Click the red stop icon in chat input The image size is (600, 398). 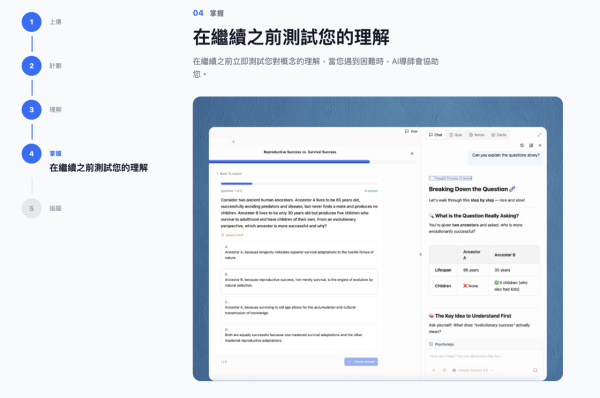(x=535, y=370)
